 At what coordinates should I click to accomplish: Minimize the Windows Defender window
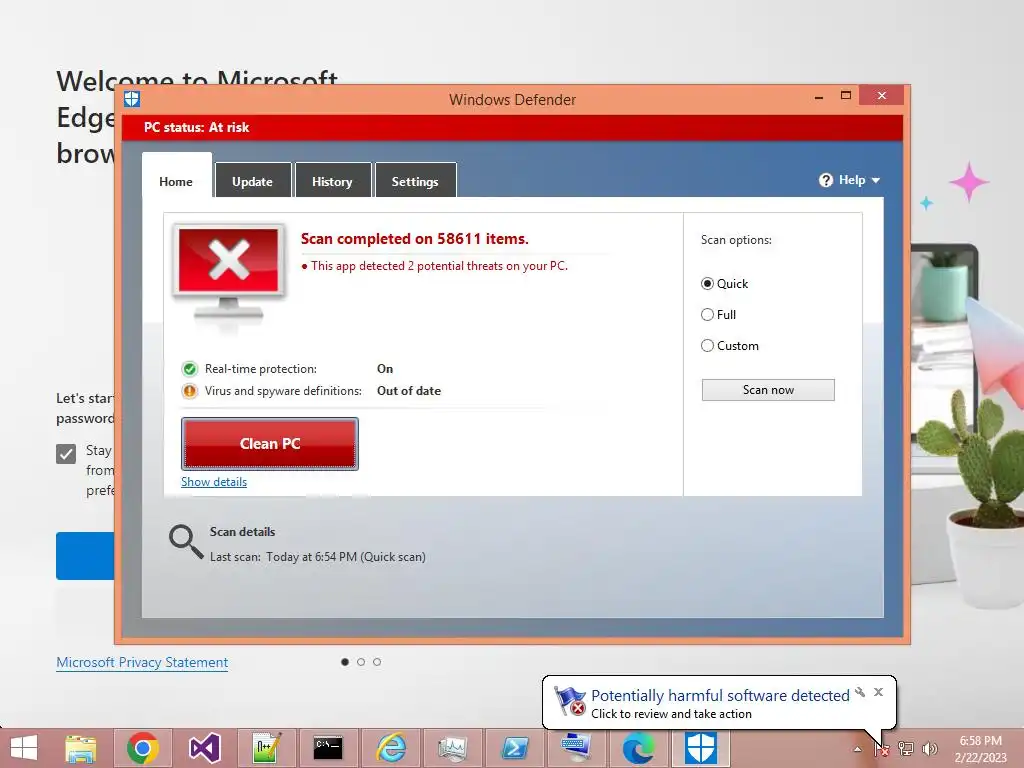[819, 97]
